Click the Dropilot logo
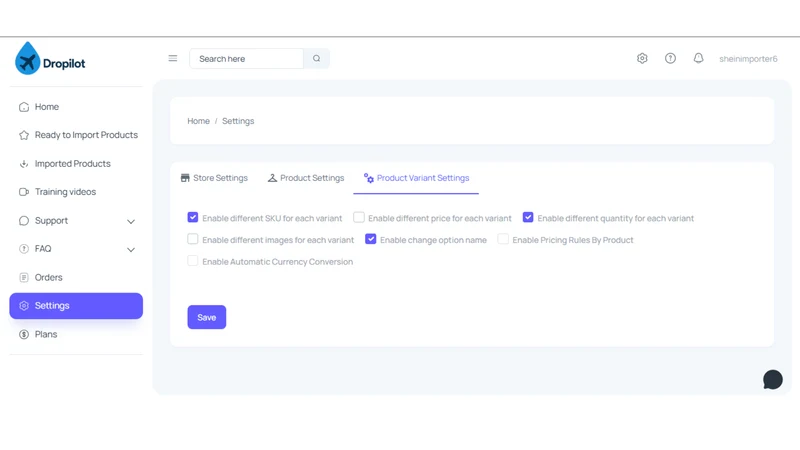800x450 pixels. (x=50, y=59)
